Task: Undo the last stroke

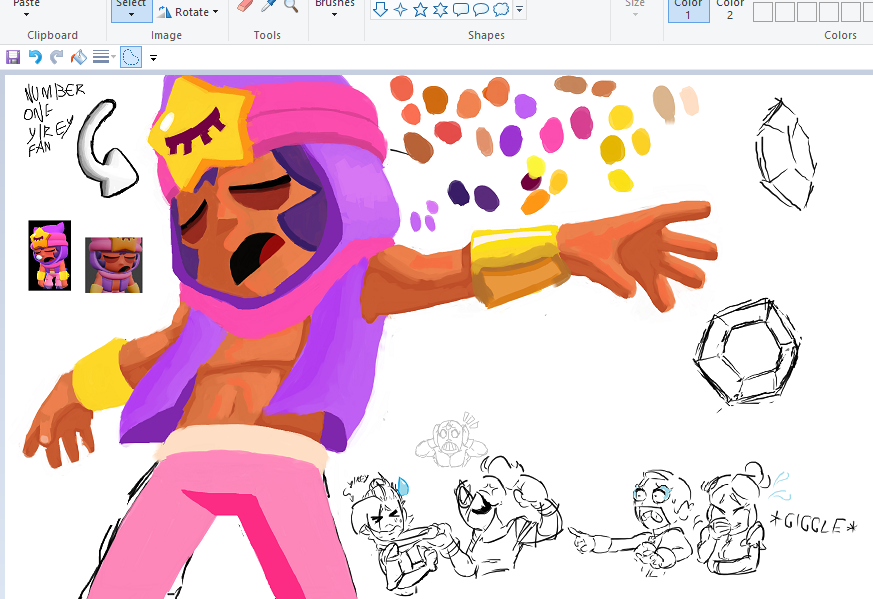Action: point(35,57)
